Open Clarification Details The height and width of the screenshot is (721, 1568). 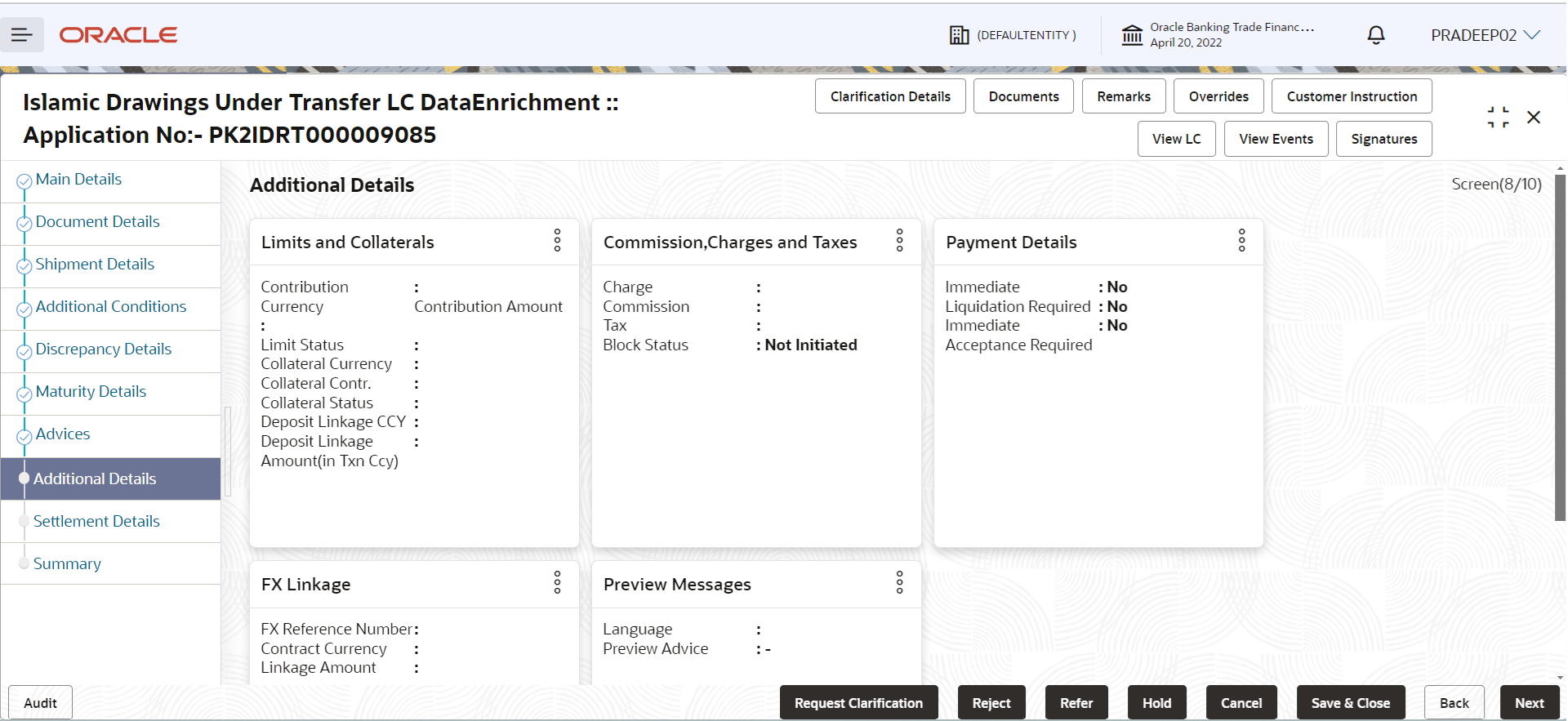(890, 96)
